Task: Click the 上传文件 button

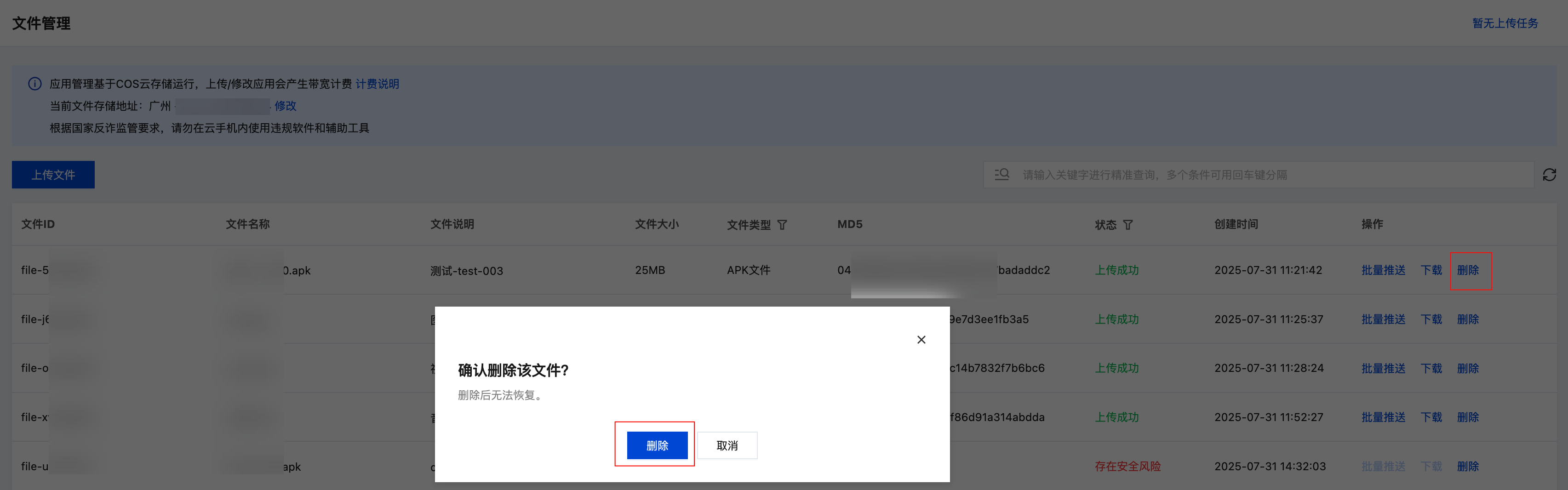Action: (53, 175)
